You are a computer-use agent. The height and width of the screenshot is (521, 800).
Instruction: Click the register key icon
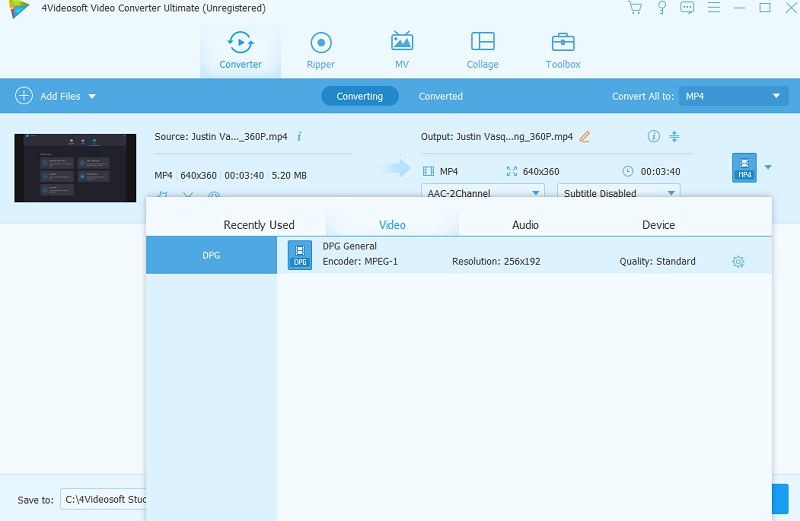(662, 8)
